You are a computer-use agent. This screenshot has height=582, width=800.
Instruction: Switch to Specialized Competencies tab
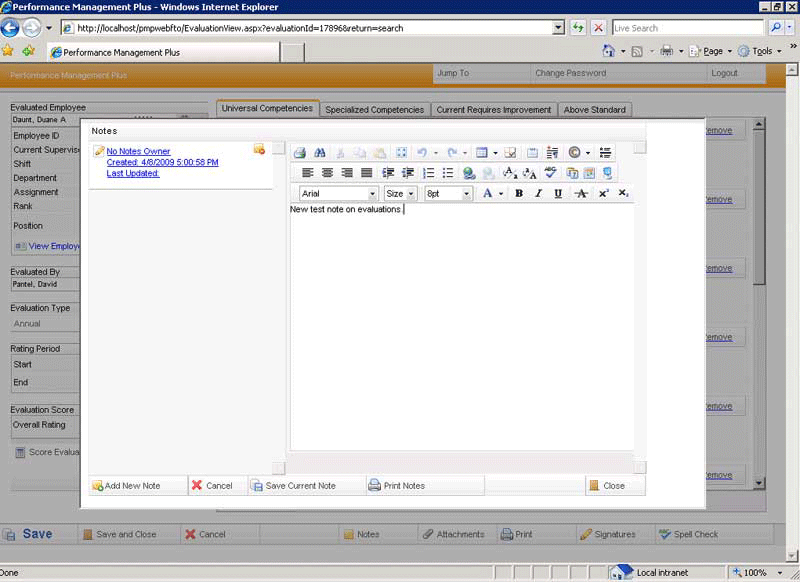click(375, 110)
